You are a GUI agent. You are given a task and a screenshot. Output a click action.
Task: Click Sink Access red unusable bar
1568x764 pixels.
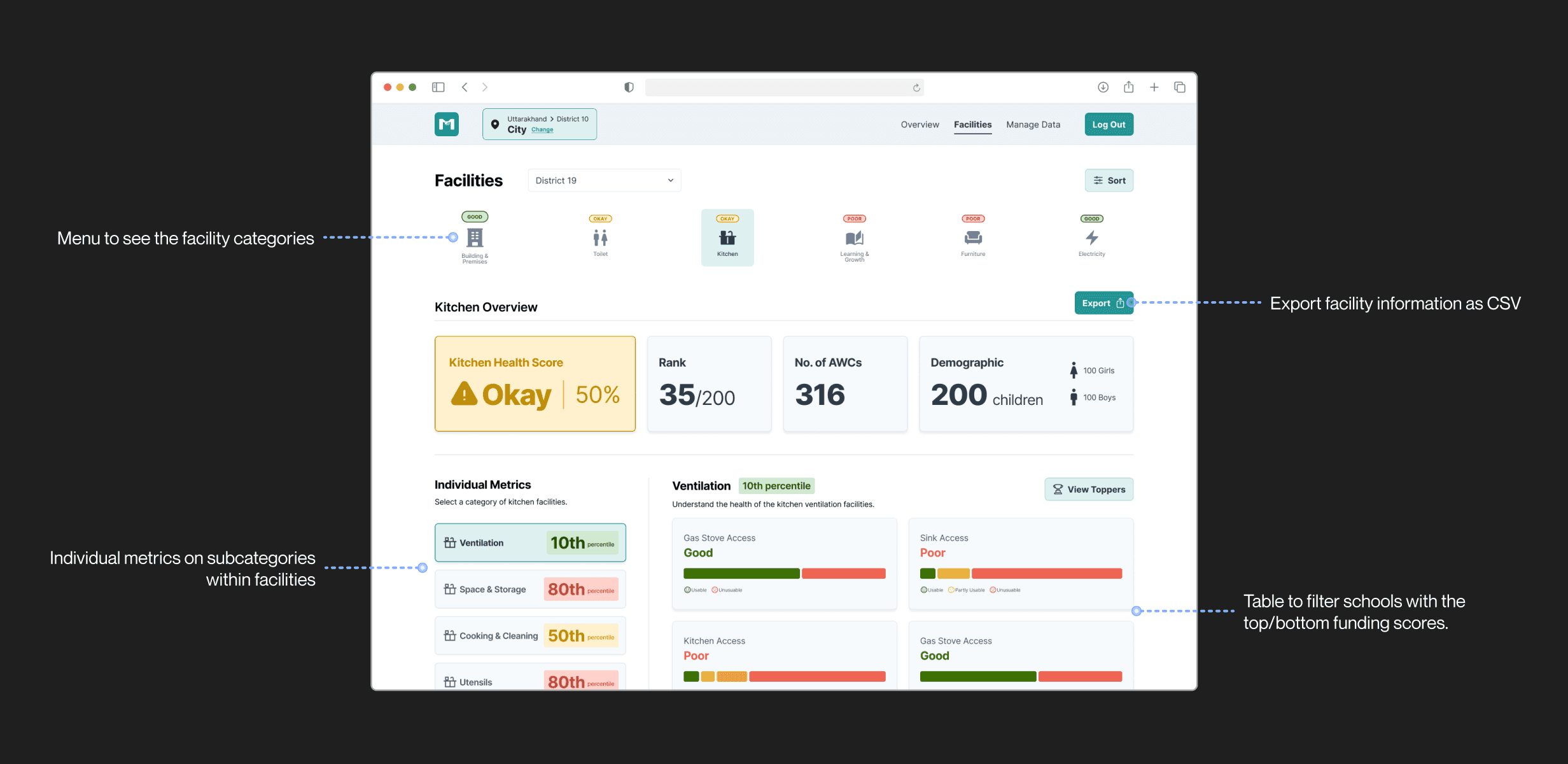[1046, 574]
